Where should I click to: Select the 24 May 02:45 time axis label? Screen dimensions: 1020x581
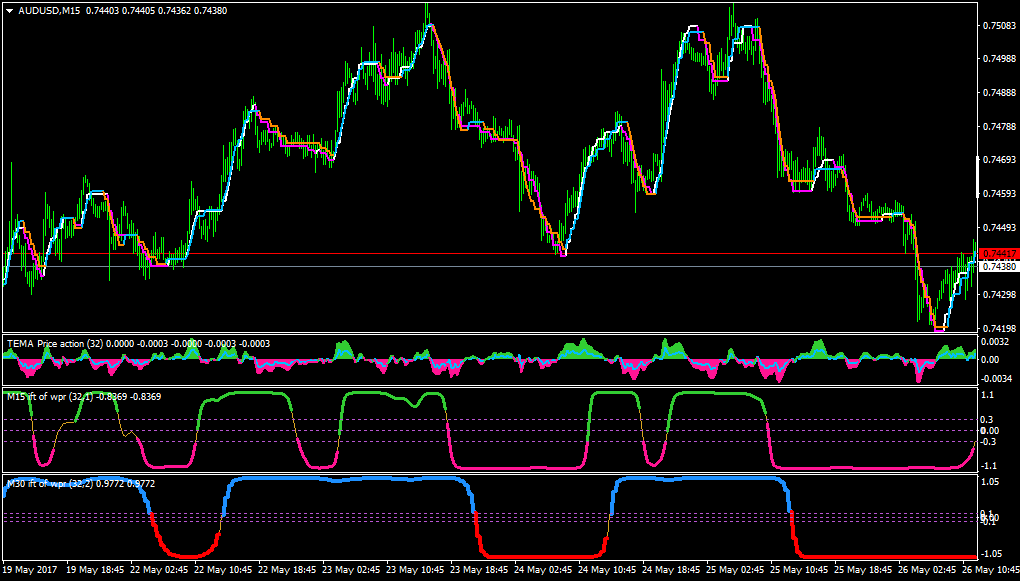pos(541,569)
